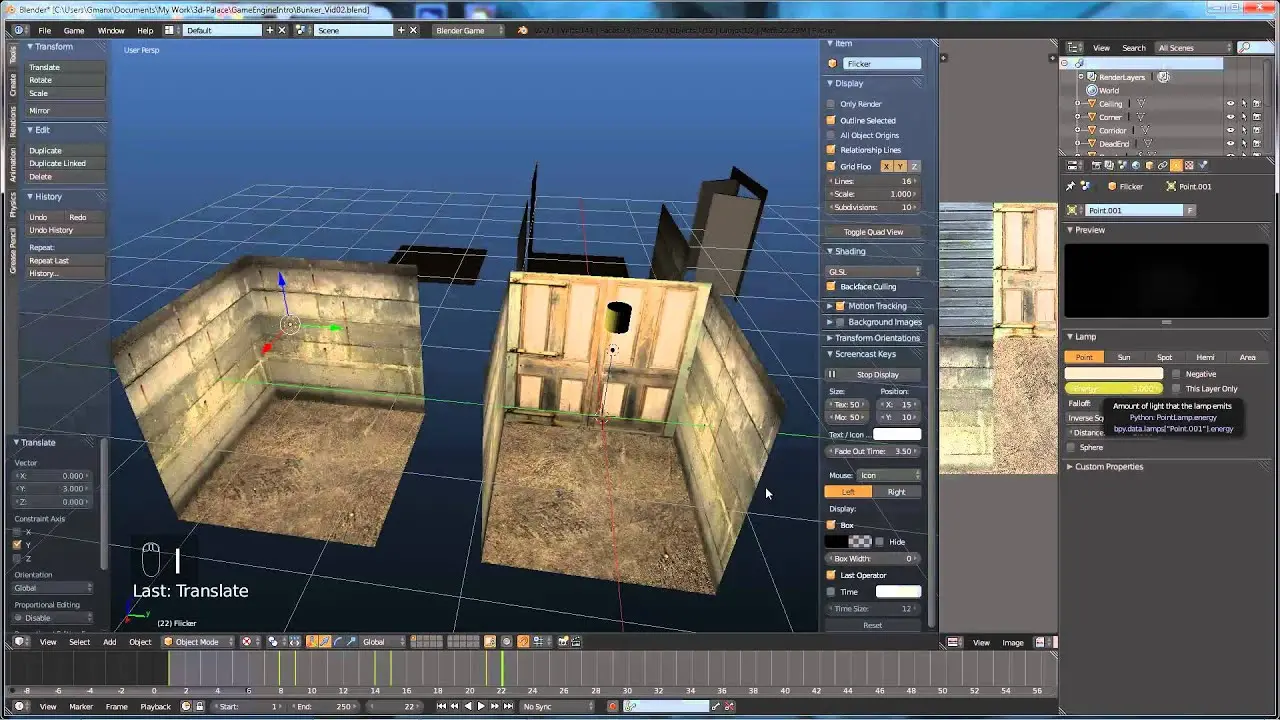
Task: Open the Render properties camera icon tab
Action: pos(1096,166)
